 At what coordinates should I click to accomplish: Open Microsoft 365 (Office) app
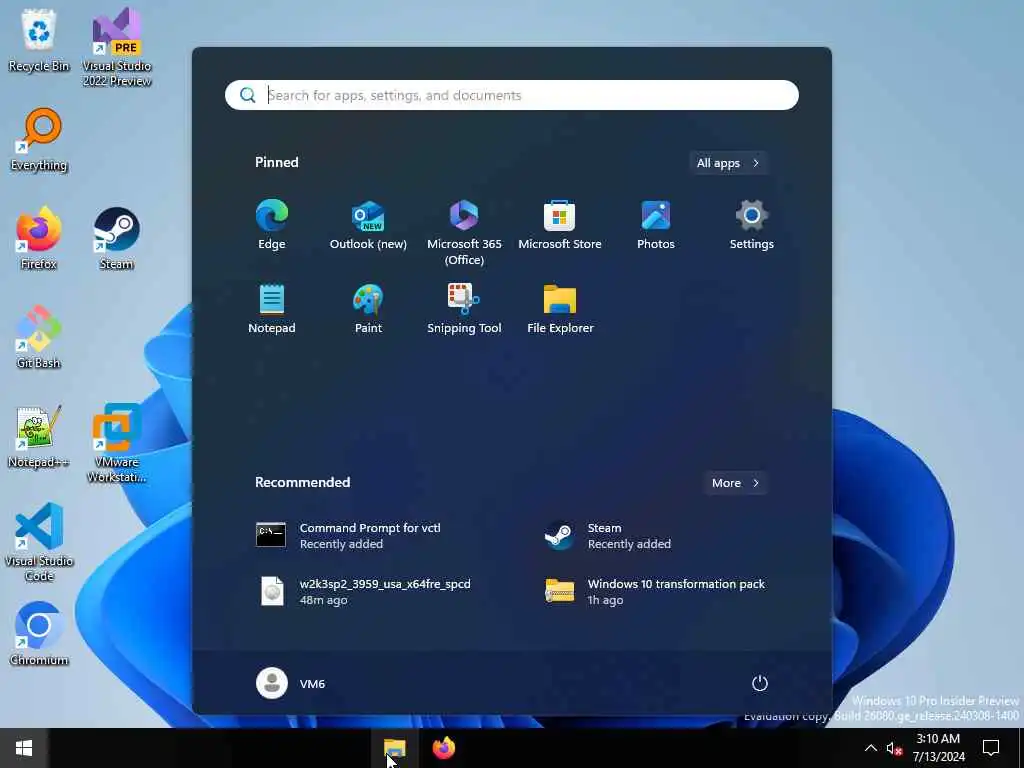coord(464,232)
